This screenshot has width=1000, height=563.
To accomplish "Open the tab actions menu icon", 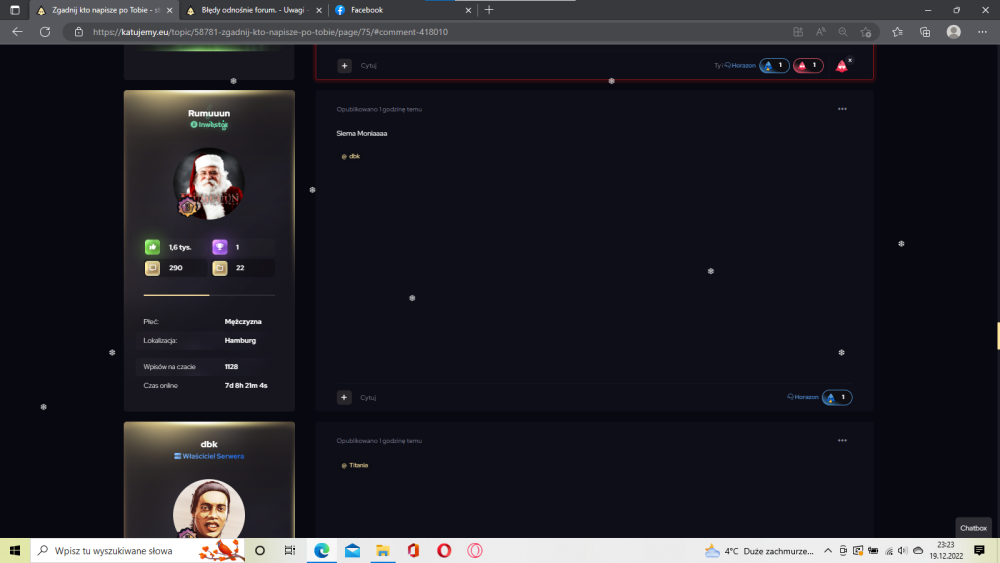I will (15, 10).
